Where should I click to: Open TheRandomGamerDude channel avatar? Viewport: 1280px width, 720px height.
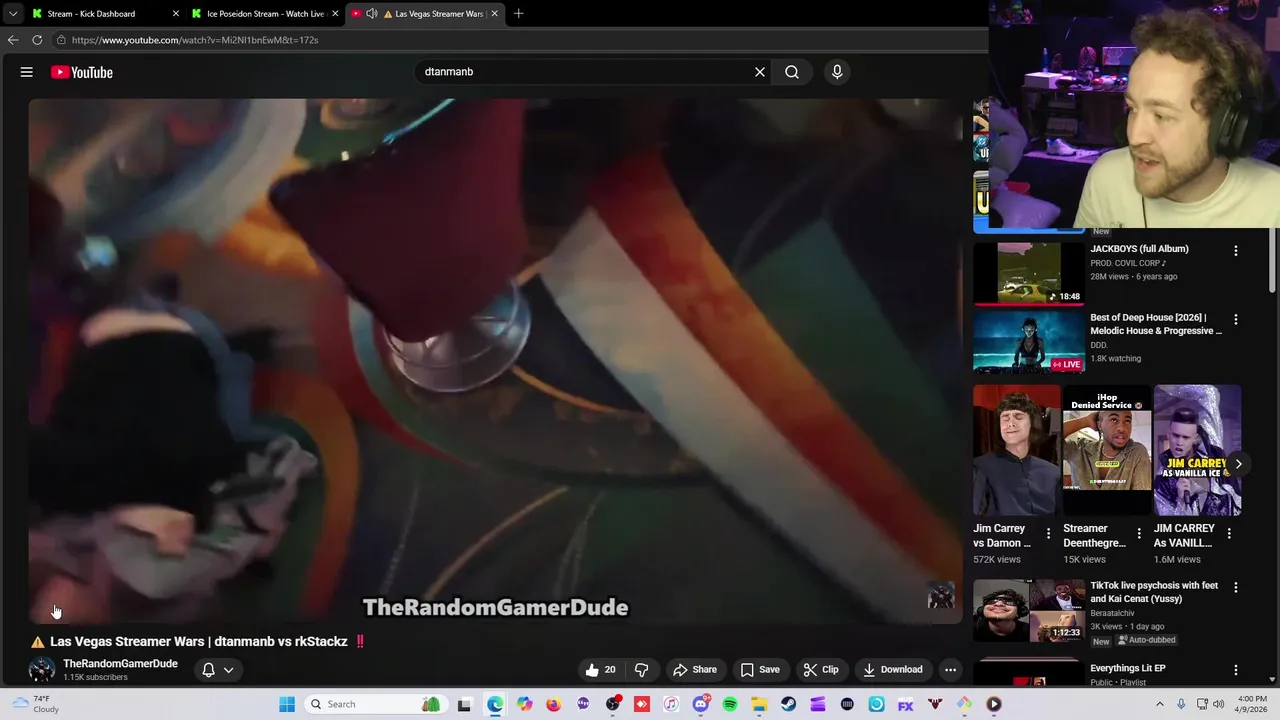click(x=42, y=670)
